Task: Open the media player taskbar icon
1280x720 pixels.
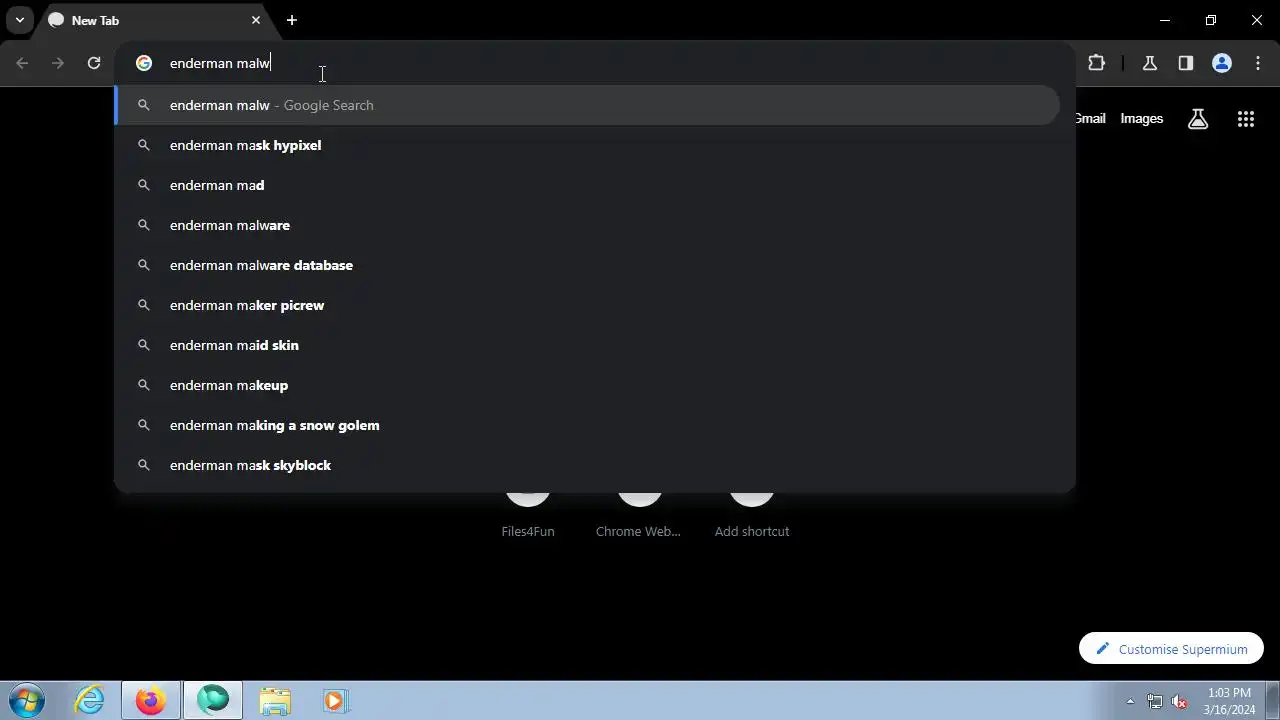Action: (334, 701)
